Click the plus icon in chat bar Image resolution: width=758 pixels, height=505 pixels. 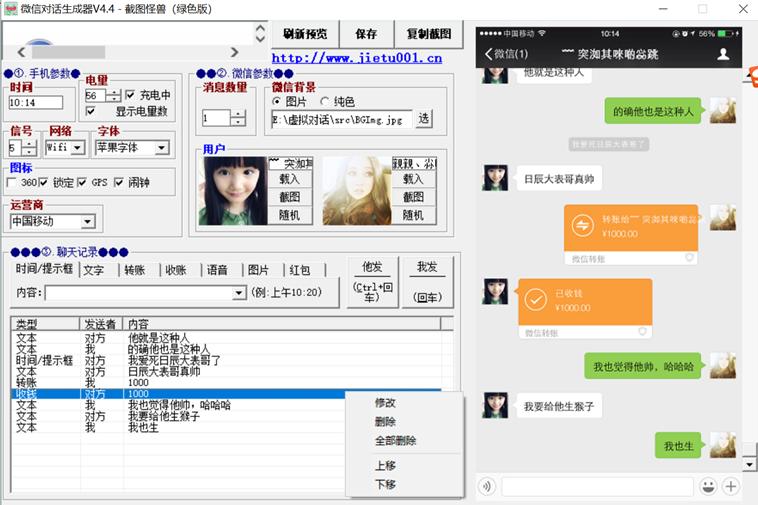coord(731,487)
